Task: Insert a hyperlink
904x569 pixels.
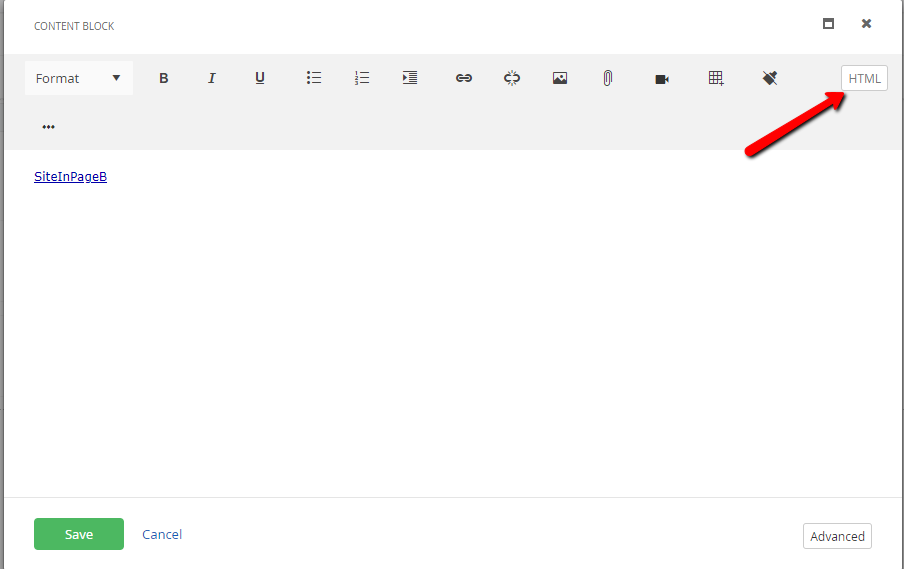Action: (464, 78)
